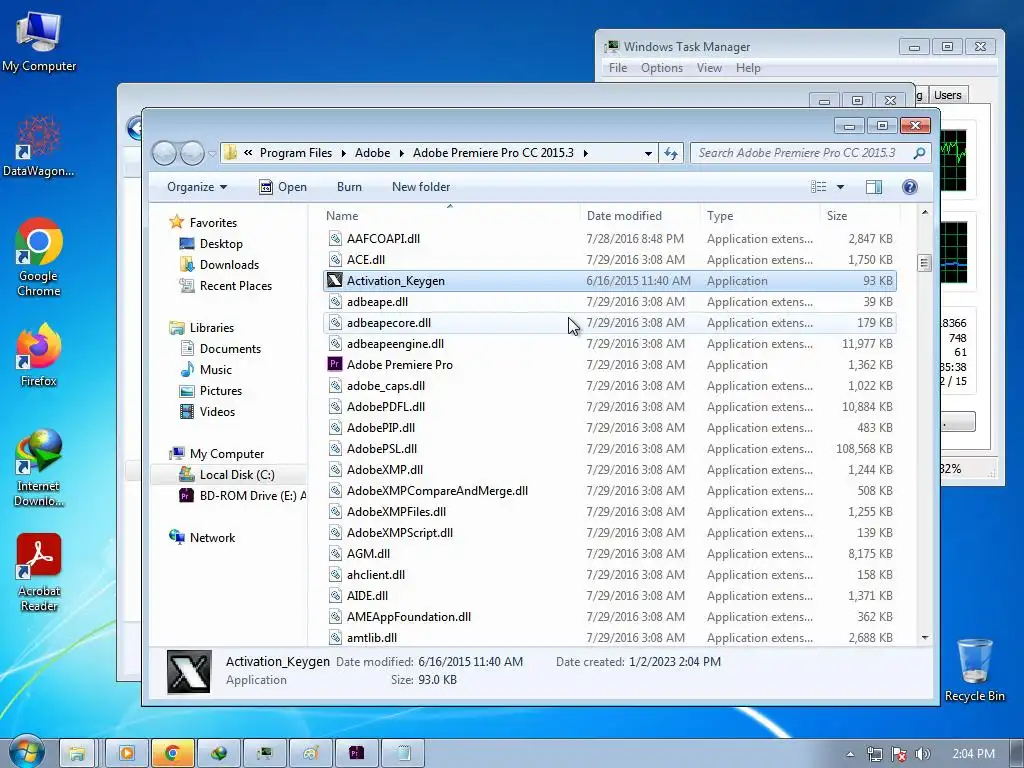
Task: Click the Adobe Premiere taskbar icon
Action: (357, 753)
